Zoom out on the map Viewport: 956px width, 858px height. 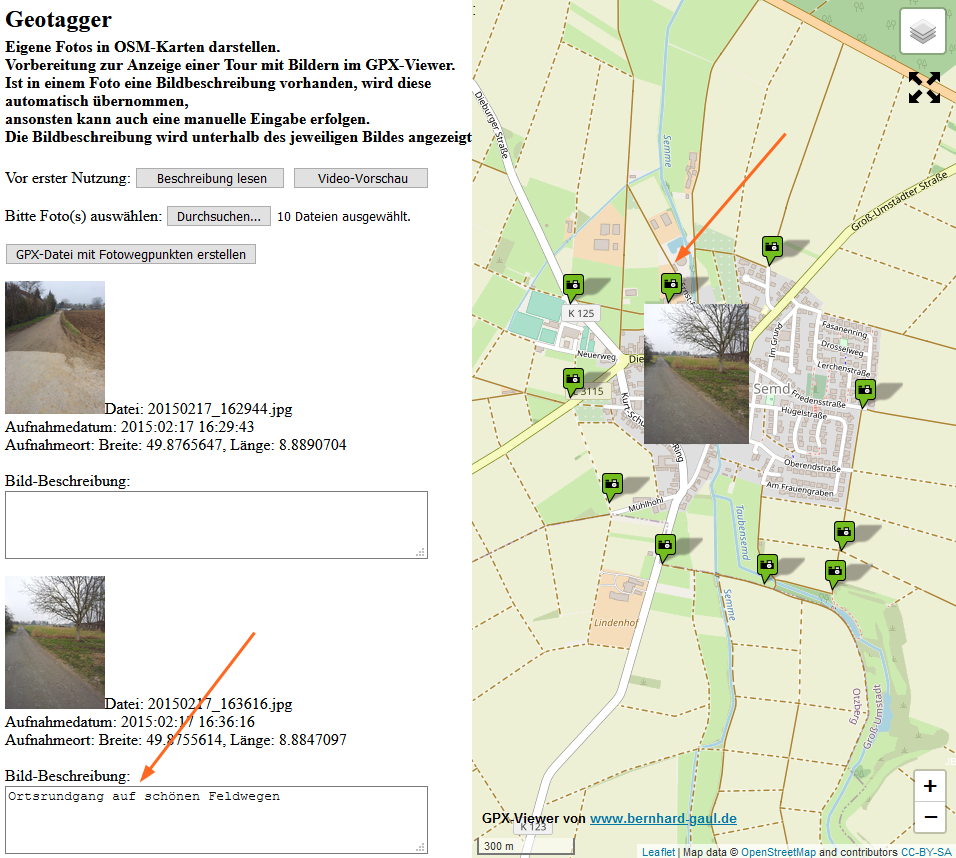click(930, 817)
